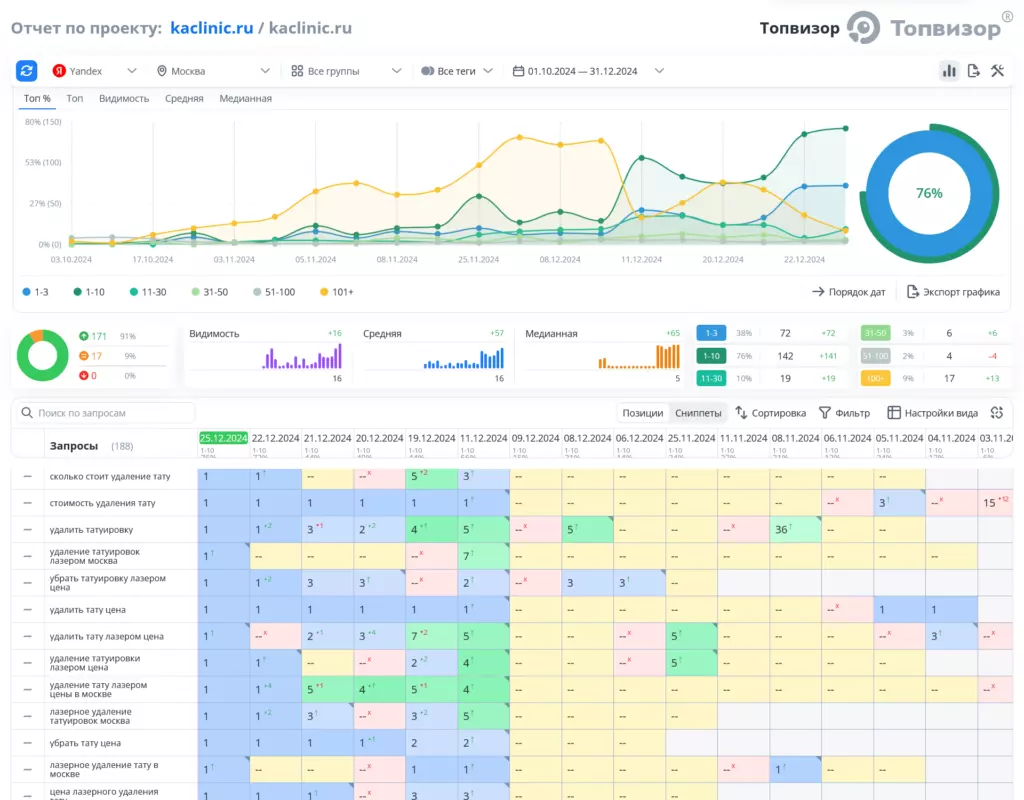Open the kaclinic.ru project link
Screen dimensions: 1024x800
tap(212, 28)
